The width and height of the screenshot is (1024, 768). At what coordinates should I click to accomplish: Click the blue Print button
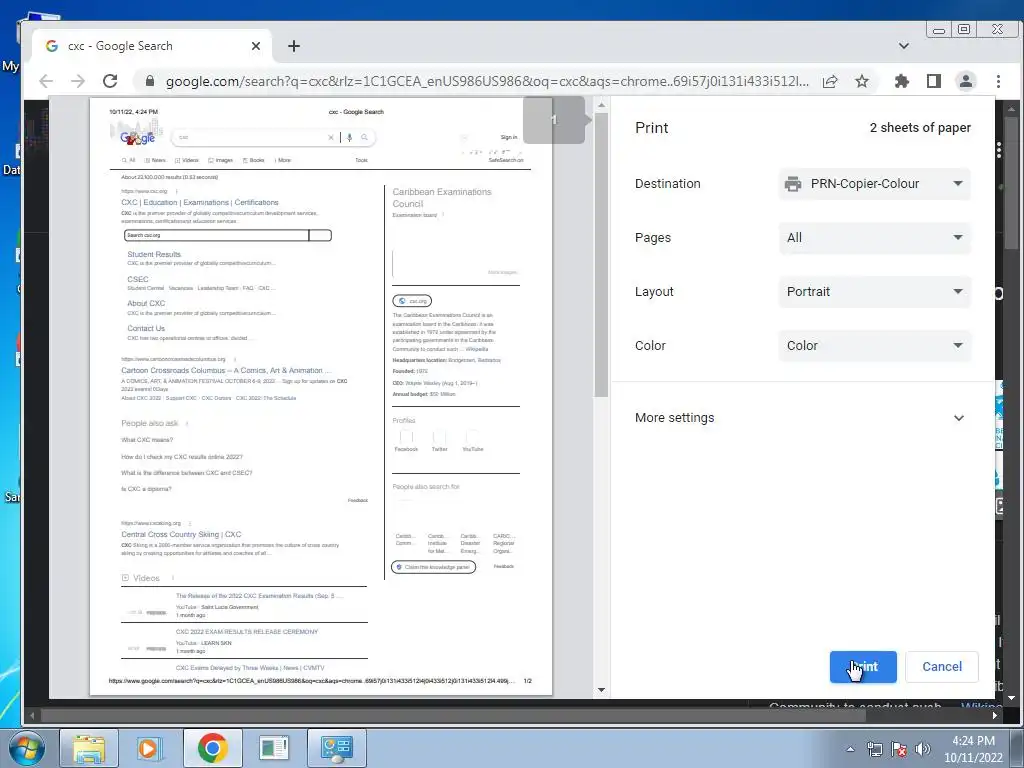863,667
